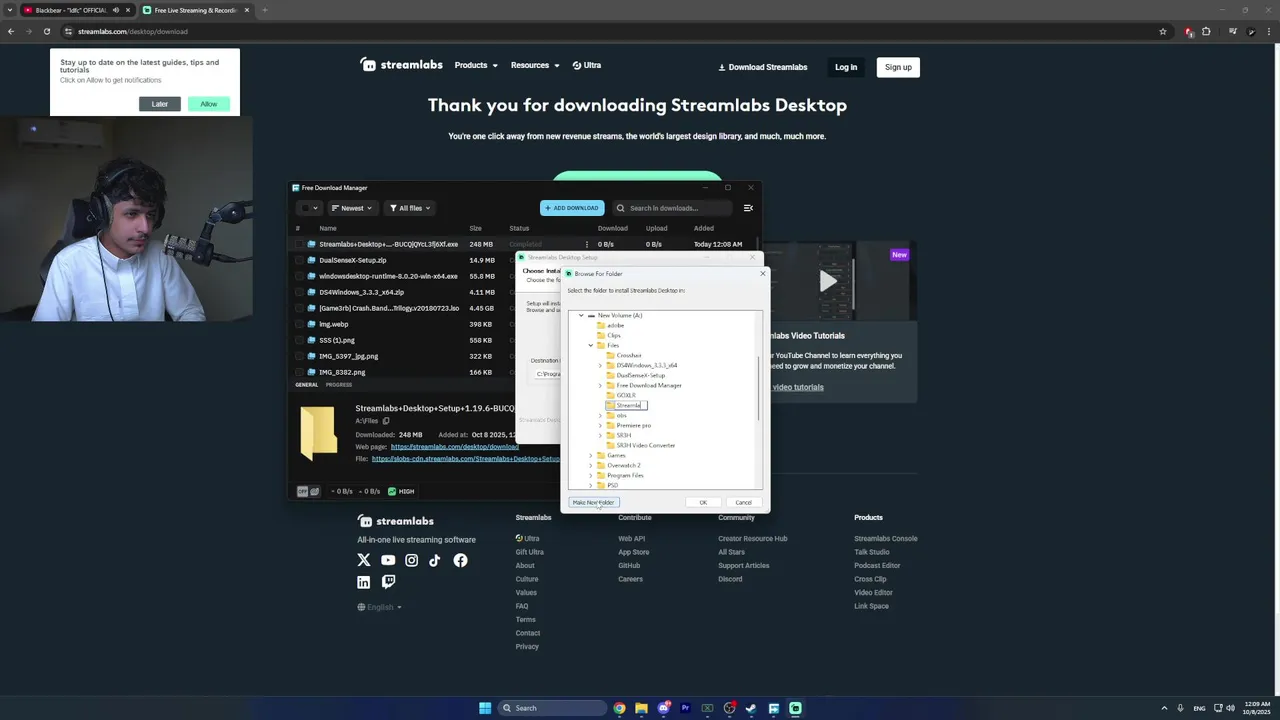This screenshot has height=720, width=1280.
Task: Tick checkbox for SSS (1).png download
Action: click(298, 340)
